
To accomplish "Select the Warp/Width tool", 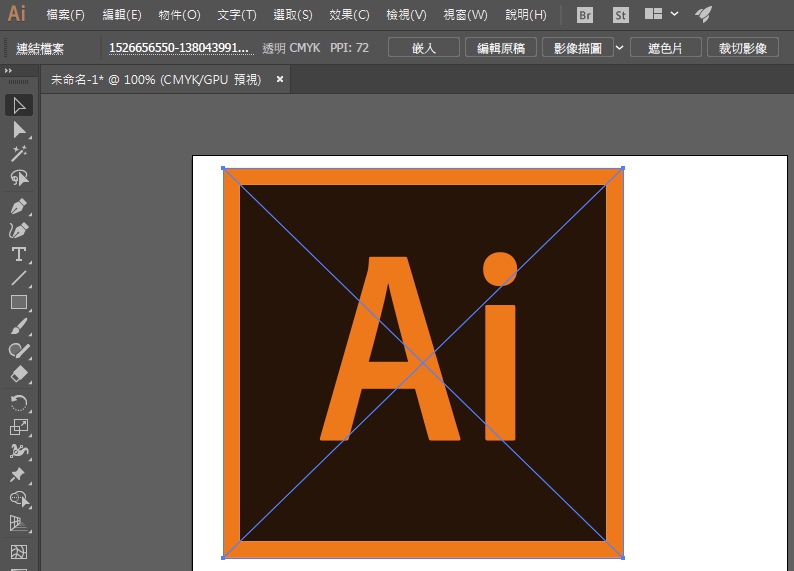I will 19,451.
